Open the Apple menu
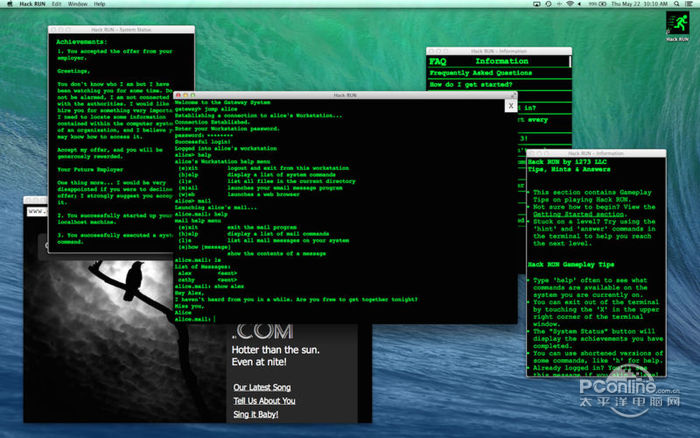Screen dimensions: 700x438 point(8,5)
